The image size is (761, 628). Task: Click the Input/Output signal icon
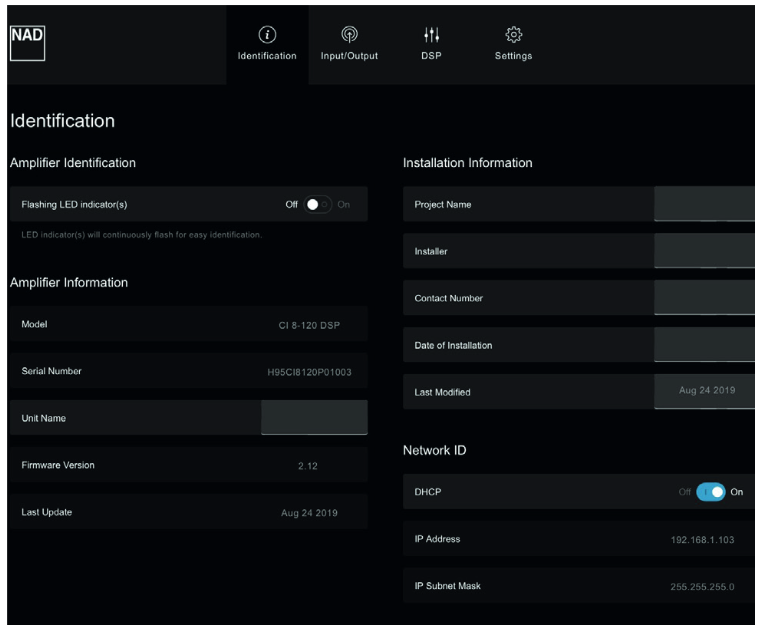[349, 35]
